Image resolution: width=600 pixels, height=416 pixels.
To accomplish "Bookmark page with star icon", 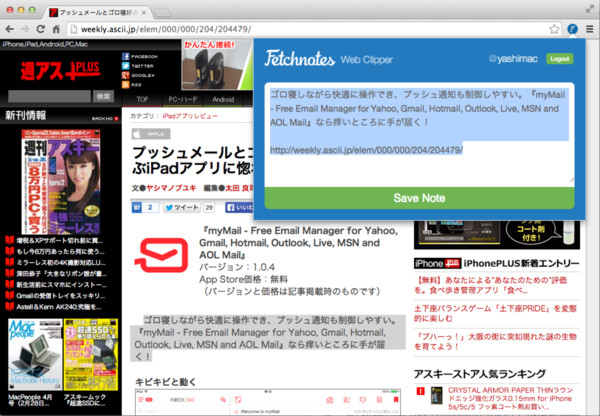I will click(x=554, y=29).
